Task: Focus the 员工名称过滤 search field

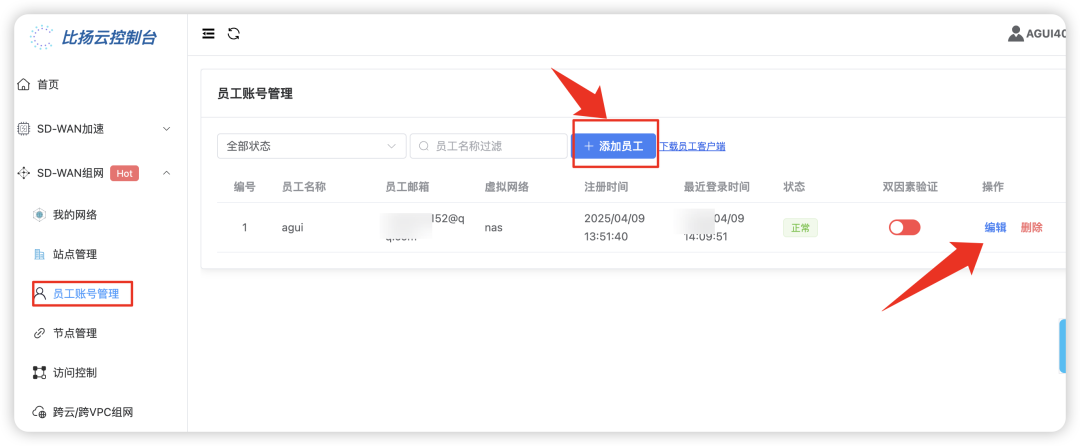Action: (488, 146)
